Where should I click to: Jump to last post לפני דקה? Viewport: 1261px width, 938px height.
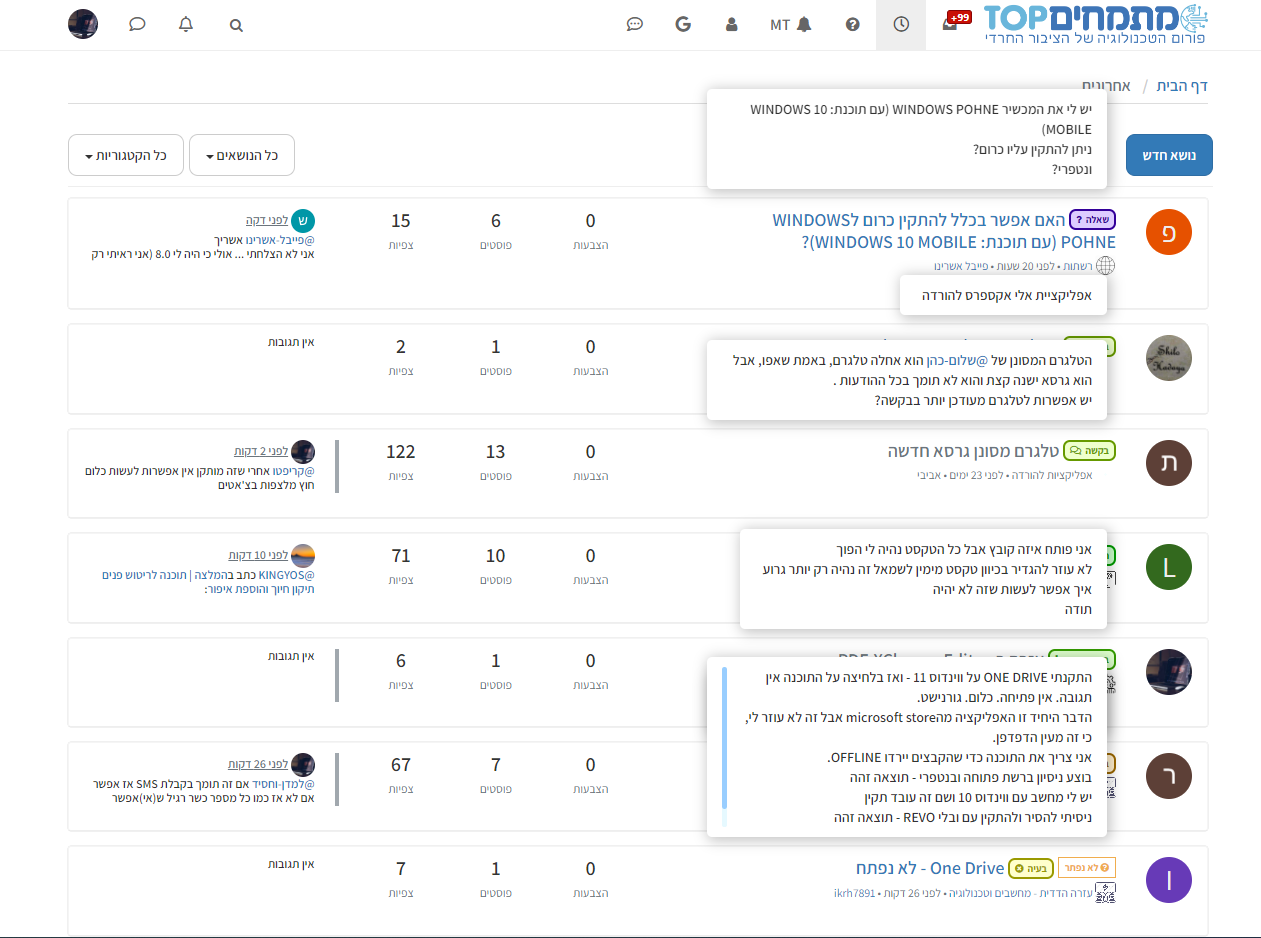click(x=266, y=220)
